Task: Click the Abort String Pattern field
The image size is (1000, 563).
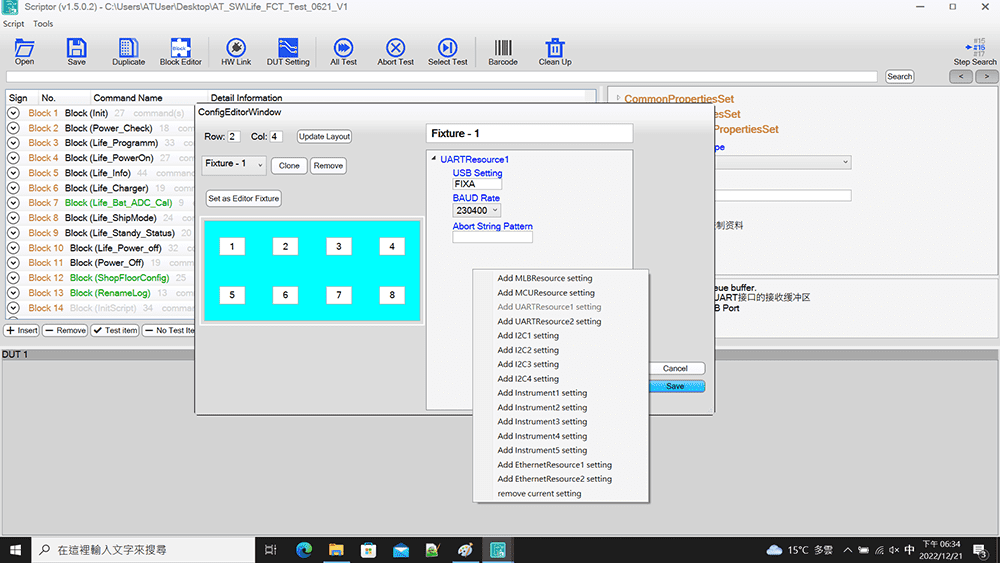Action: (x=492, y=237)
